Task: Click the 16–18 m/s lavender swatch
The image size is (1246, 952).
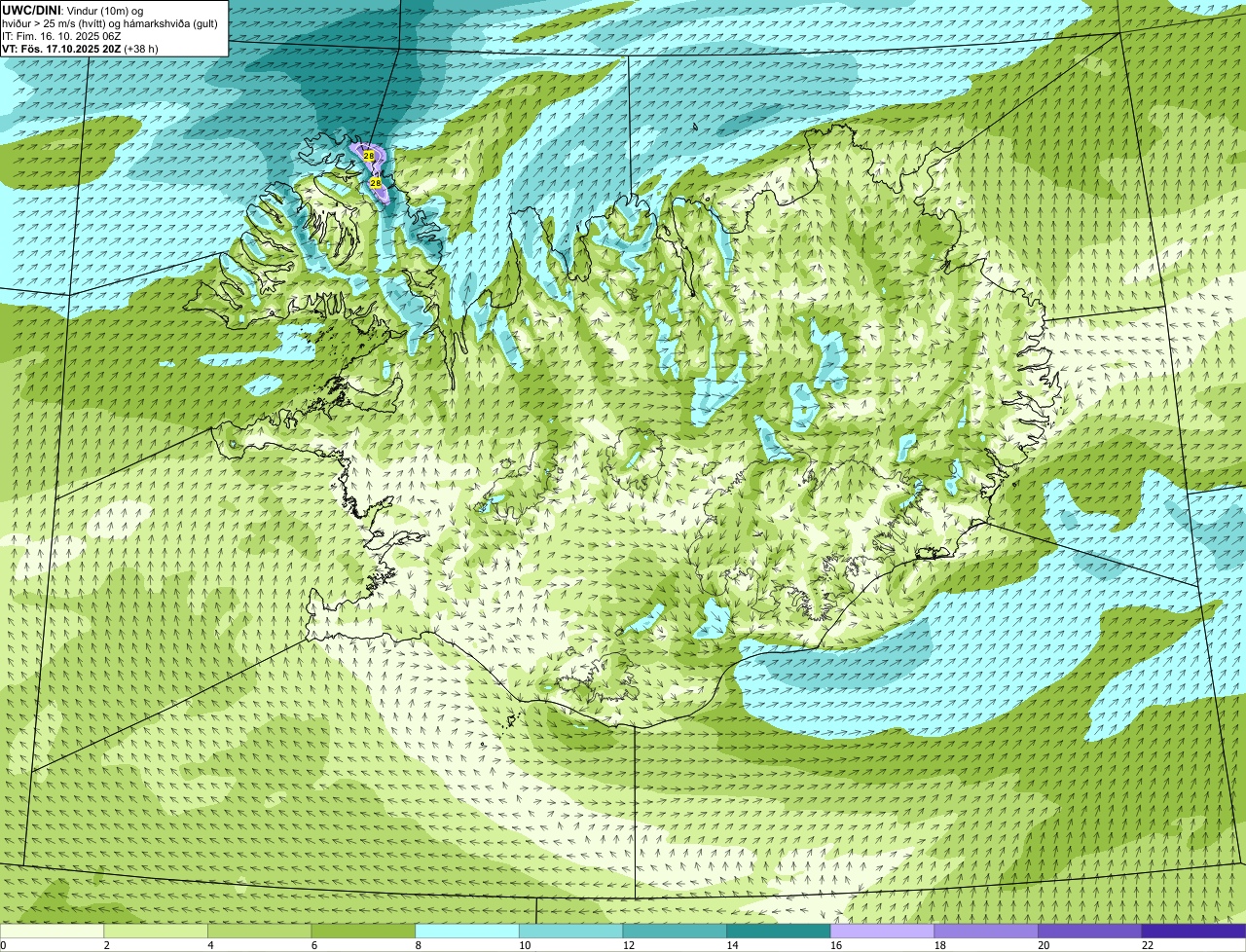Action: click(x=882, y=931)
